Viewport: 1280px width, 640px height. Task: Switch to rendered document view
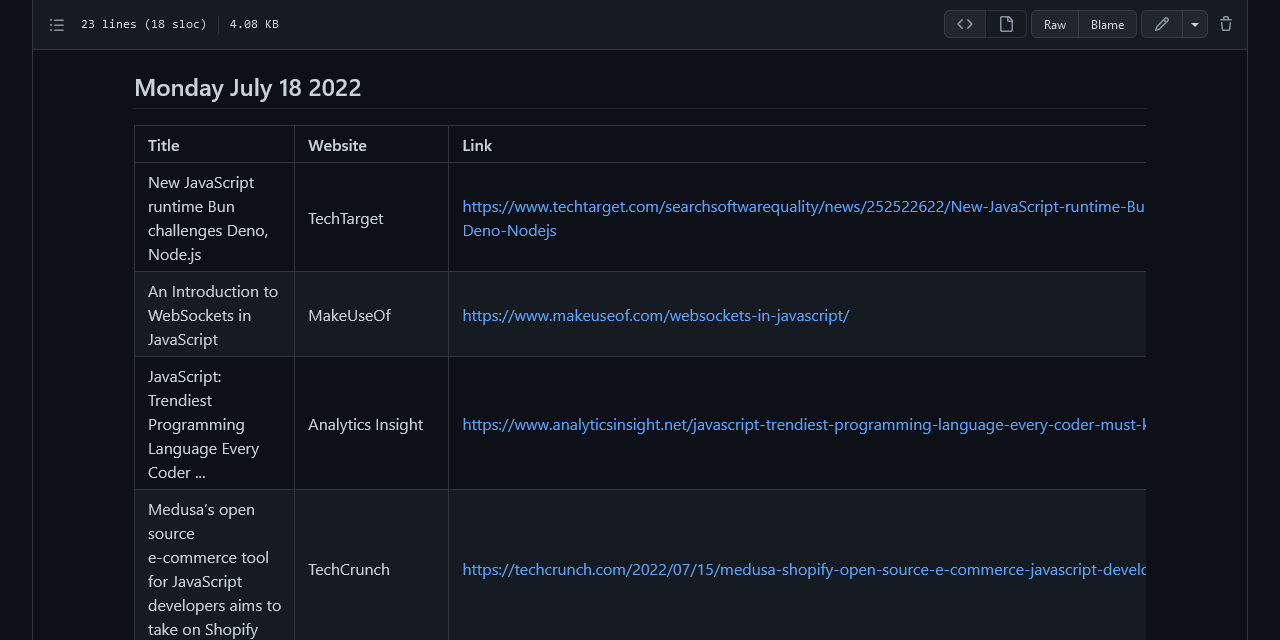(x=1006, y=23)
